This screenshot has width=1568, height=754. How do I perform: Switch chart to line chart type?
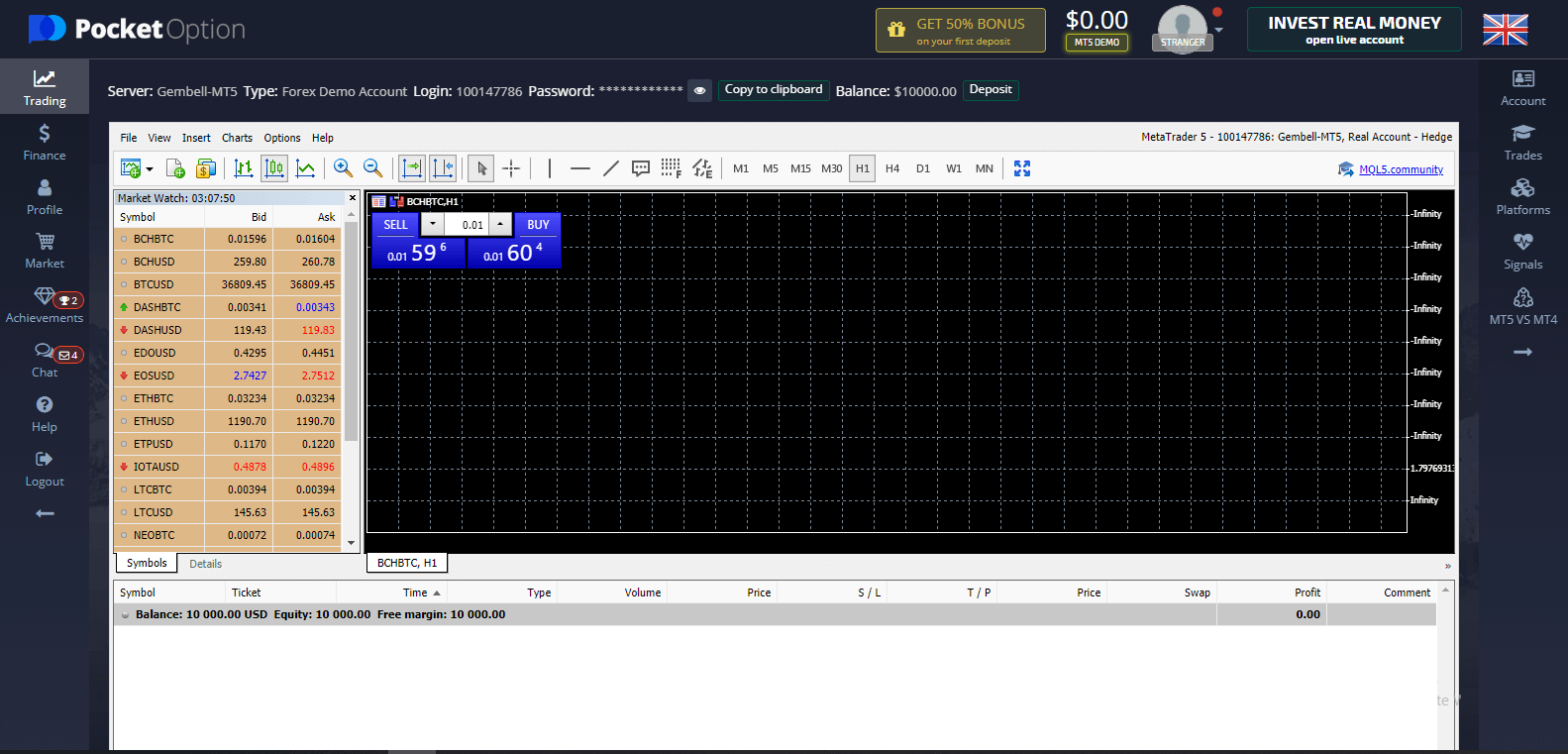[305, 168]
